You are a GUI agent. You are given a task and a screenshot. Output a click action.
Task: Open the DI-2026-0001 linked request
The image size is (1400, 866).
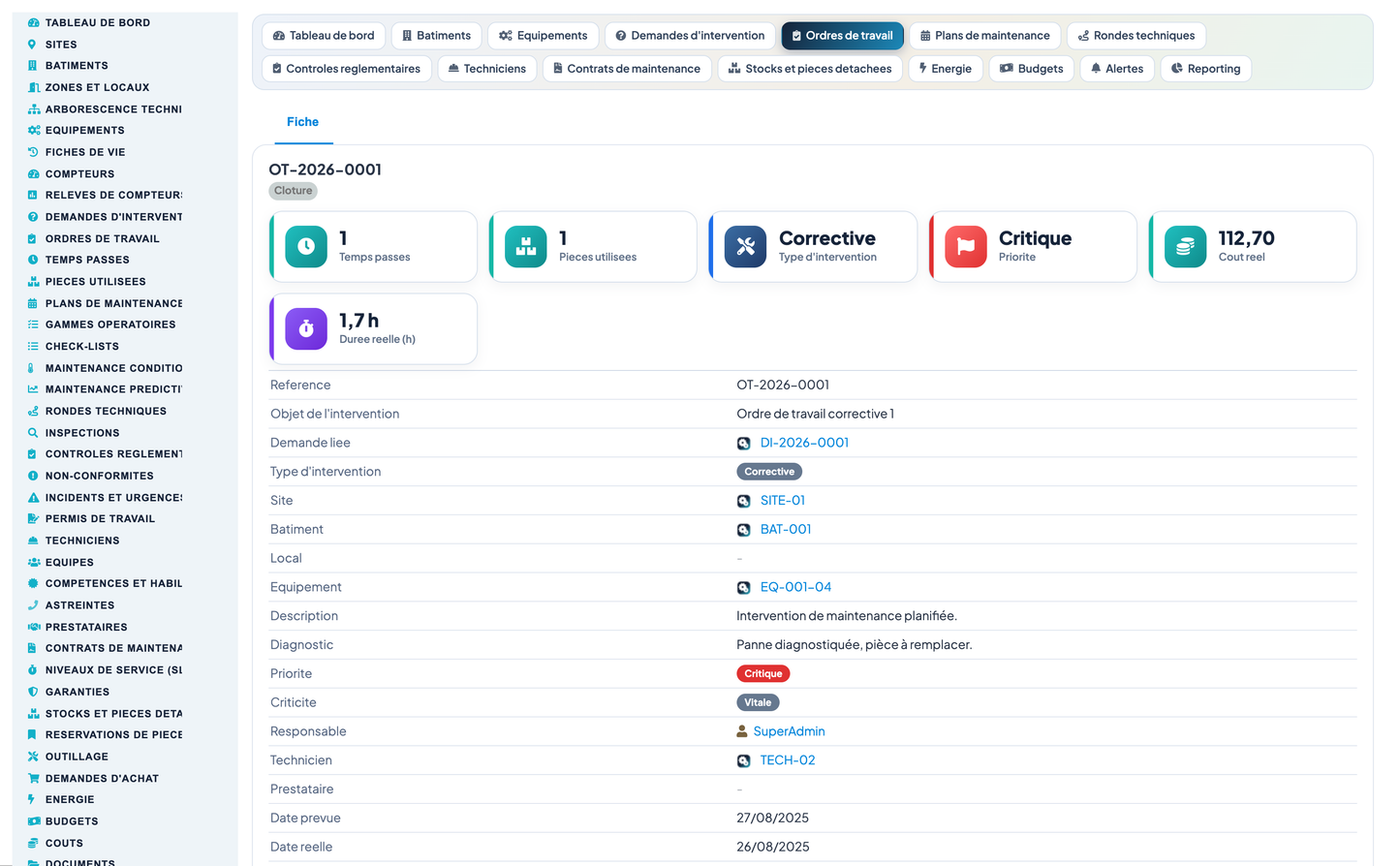tap(804, 443)
